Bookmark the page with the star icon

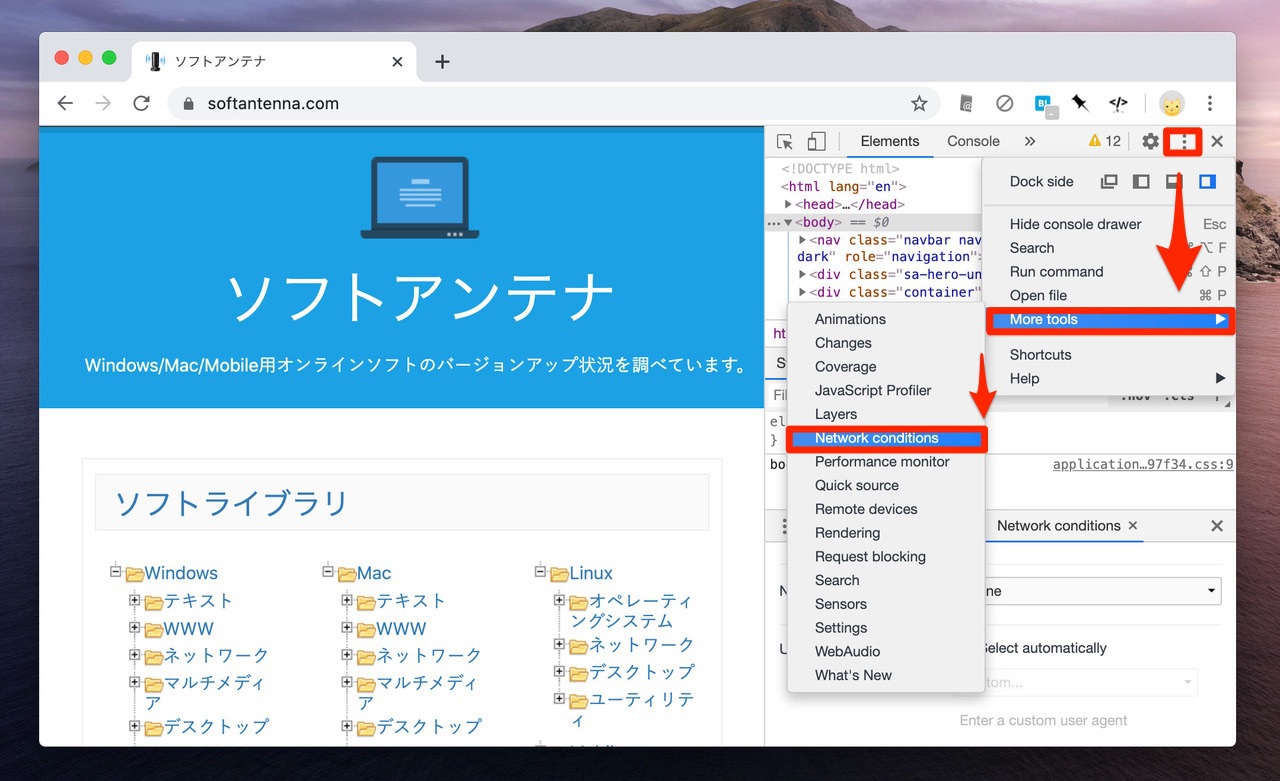[x=919, y=104]
